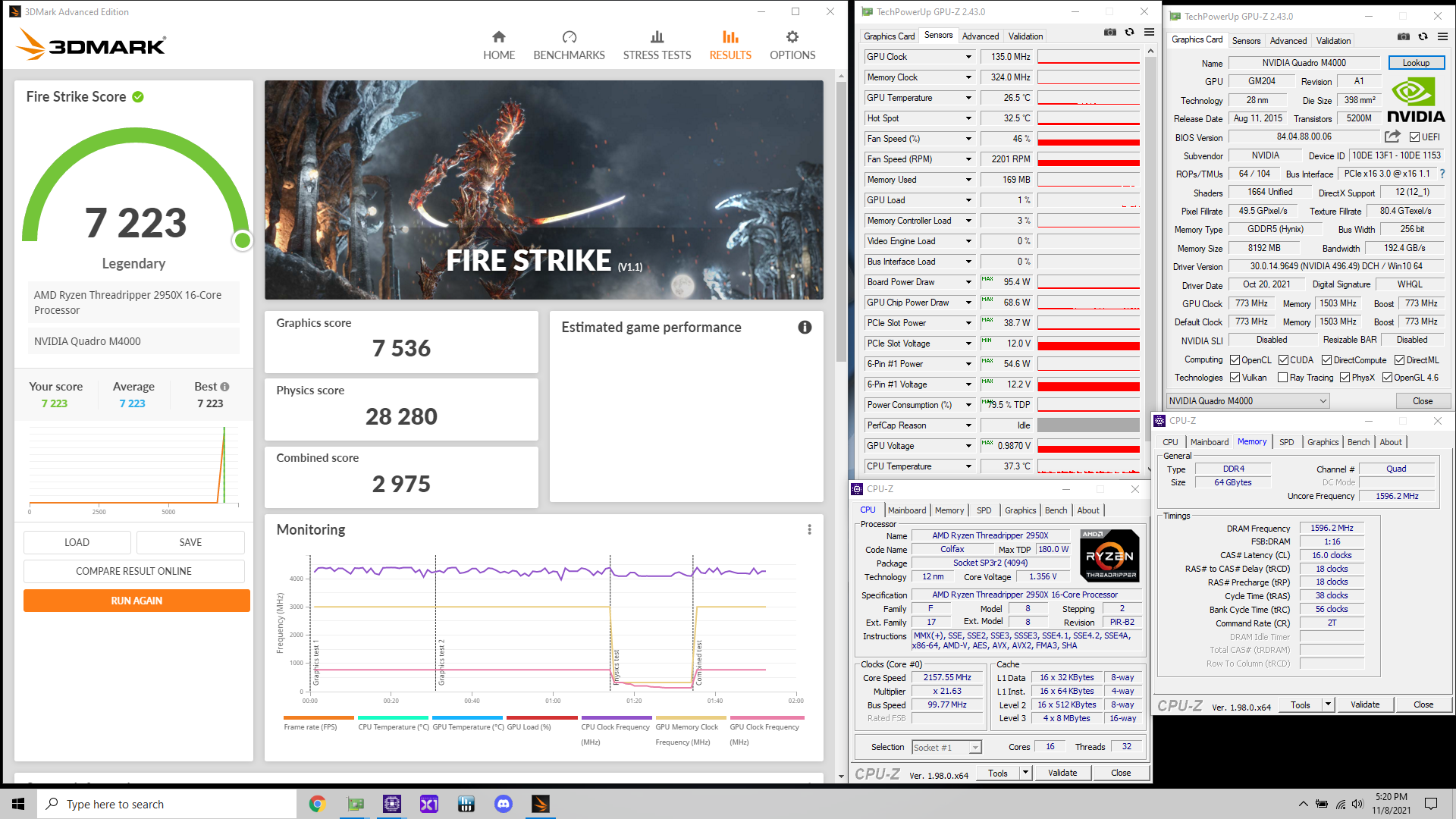Image resolution: width=1456 pixels, height=819 pixels.
Task: Open hamburger menu in GPU-Z Sensors window
Action: 1149,32
